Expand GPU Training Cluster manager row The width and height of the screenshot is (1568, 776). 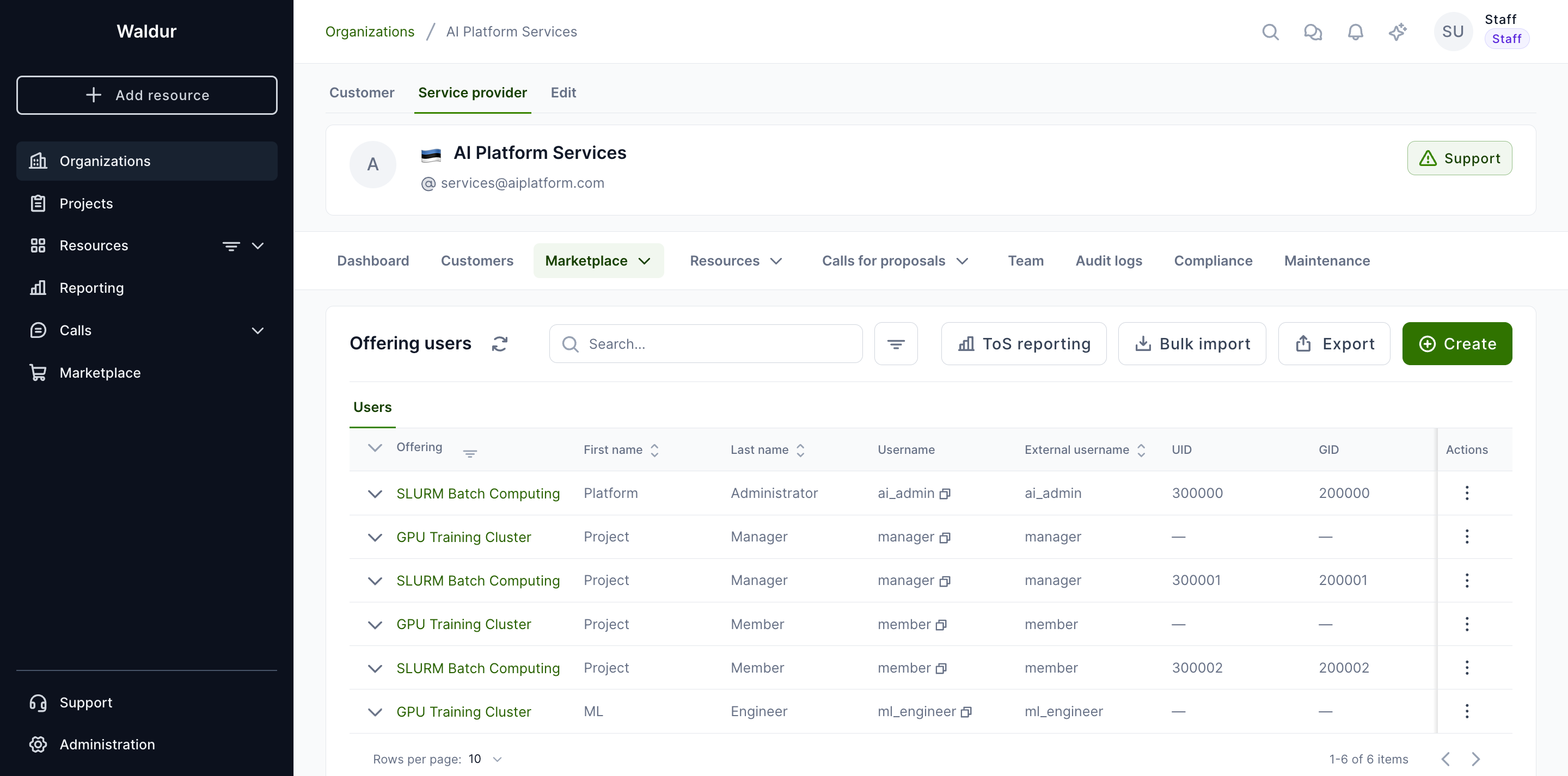[375, 538]
